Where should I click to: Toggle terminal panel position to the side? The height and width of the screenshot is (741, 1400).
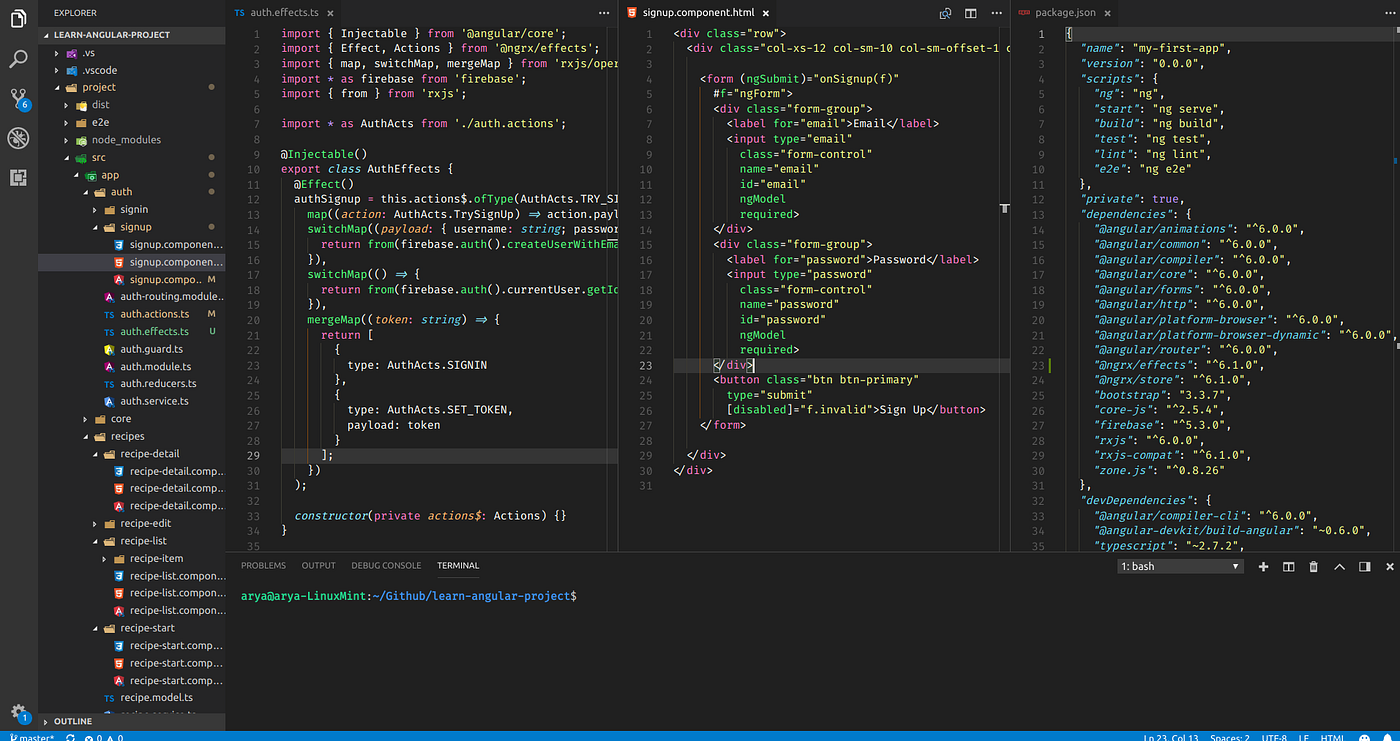(1364, 567)
